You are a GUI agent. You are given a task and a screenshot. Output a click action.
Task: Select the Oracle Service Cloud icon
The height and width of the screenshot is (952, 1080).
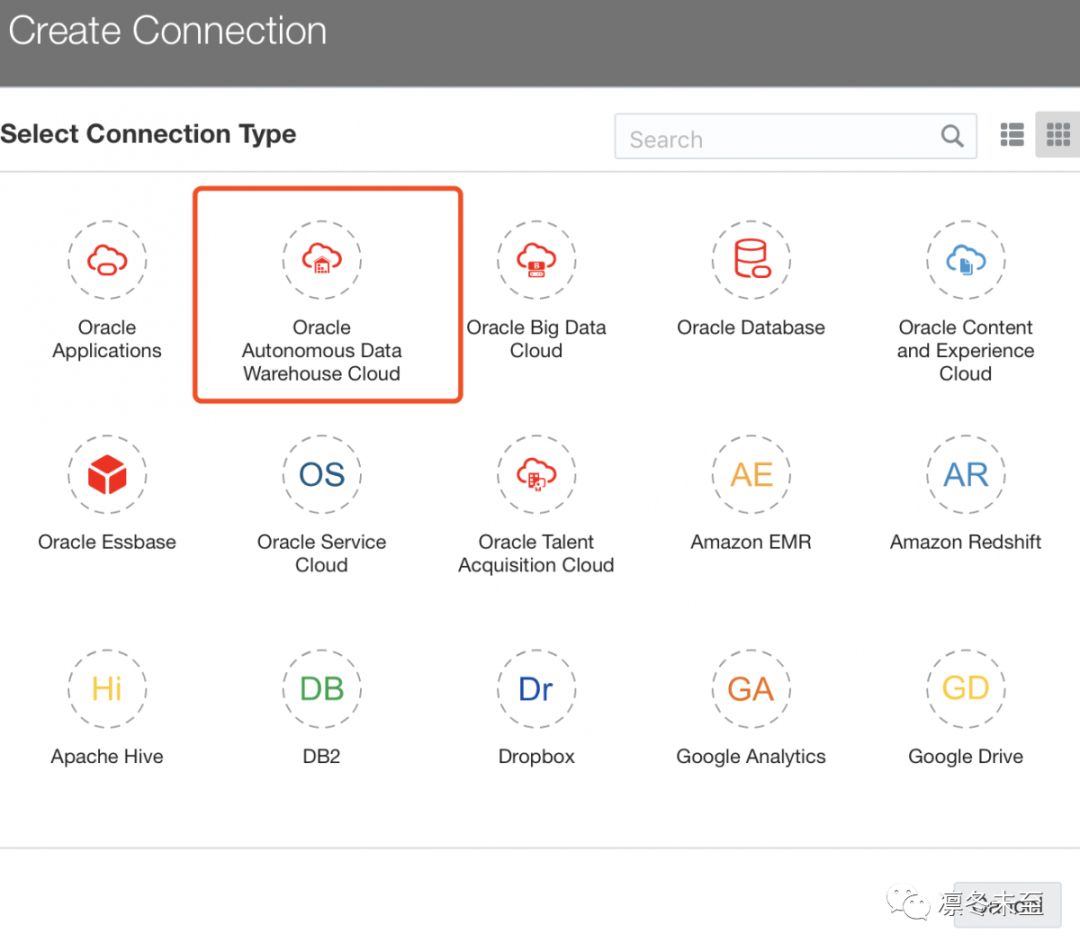click(x=322, y=475)
